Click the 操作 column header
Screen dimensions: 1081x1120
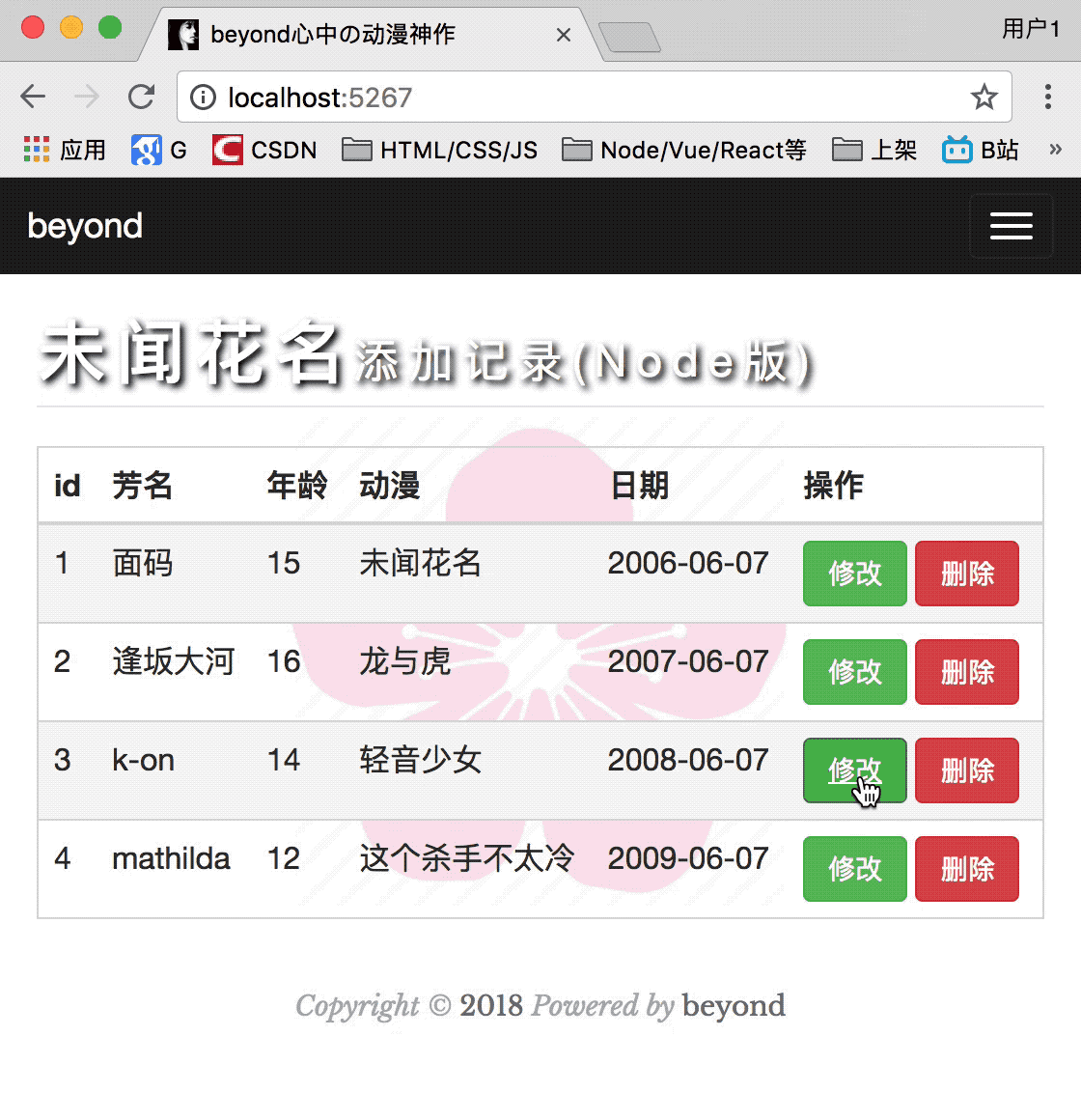[834, 486]
